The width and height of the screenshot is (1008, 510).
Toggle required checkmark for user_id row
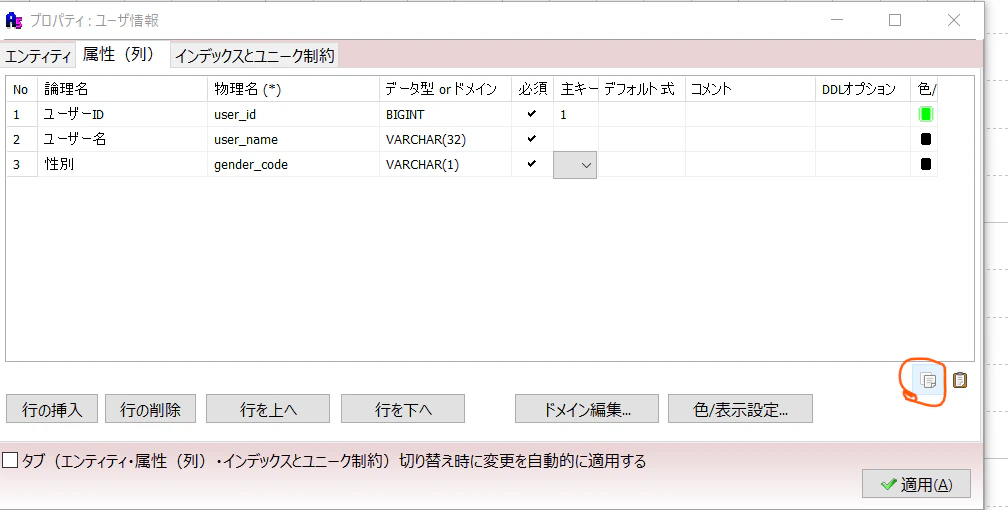(532, 114)
